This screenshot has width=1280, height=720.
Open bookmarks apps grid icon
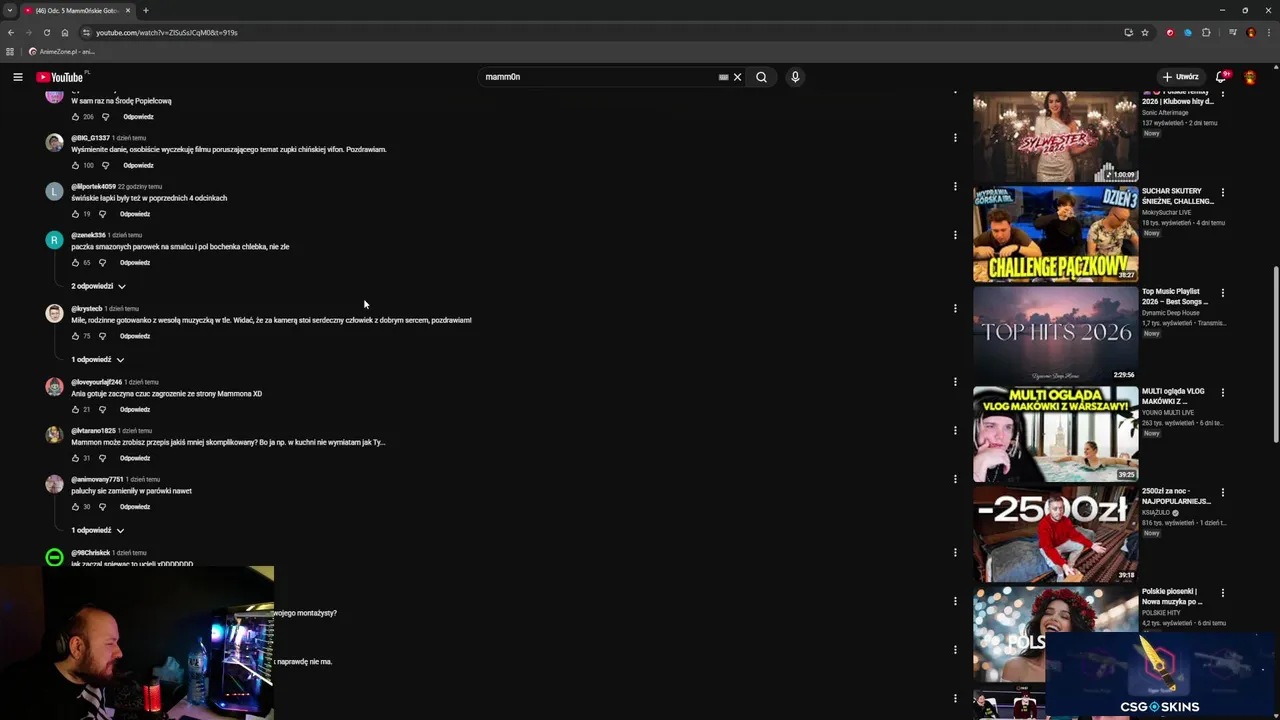10,52
